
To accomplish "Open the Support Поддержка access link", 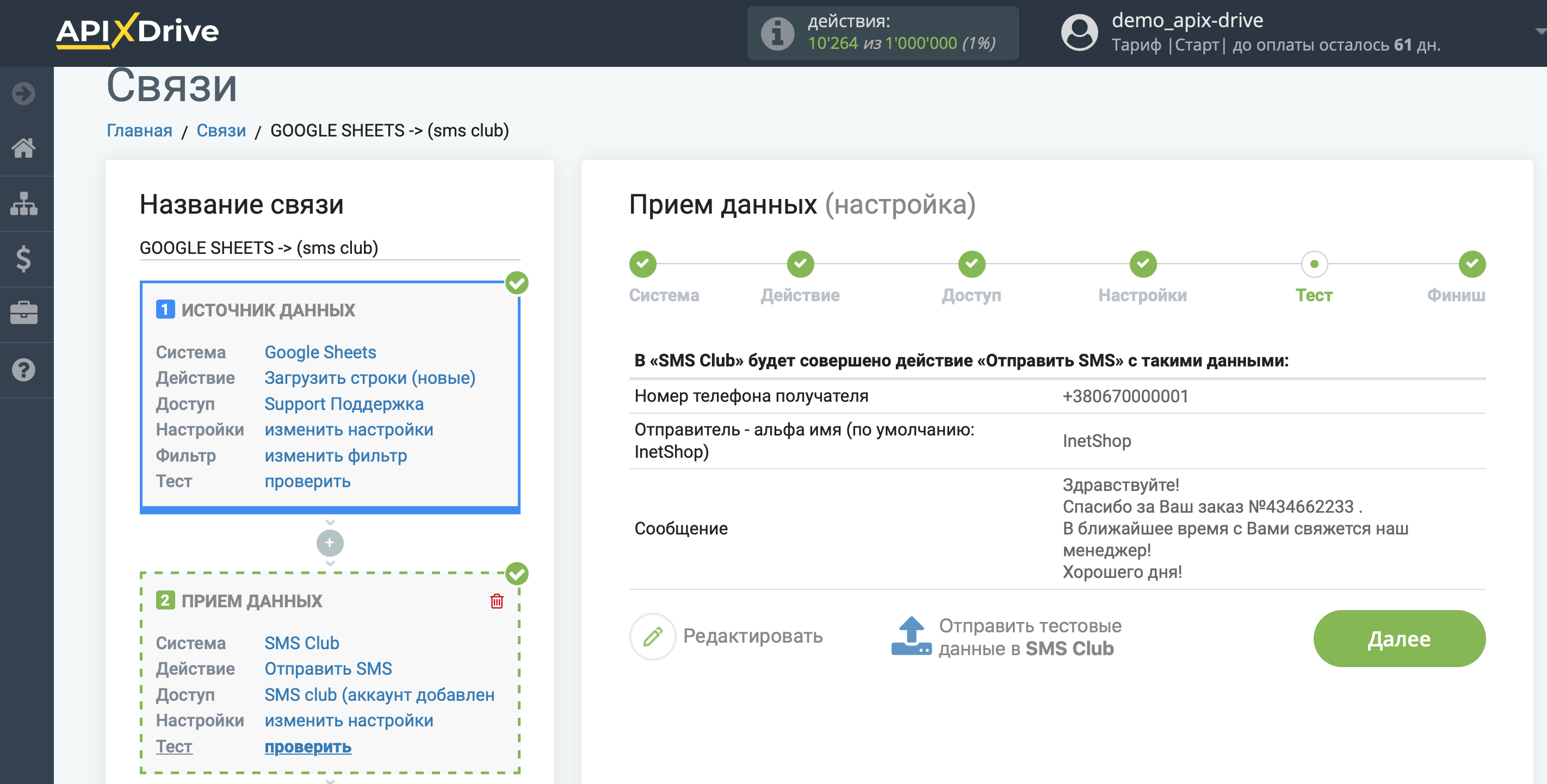I will click(344, 404).
